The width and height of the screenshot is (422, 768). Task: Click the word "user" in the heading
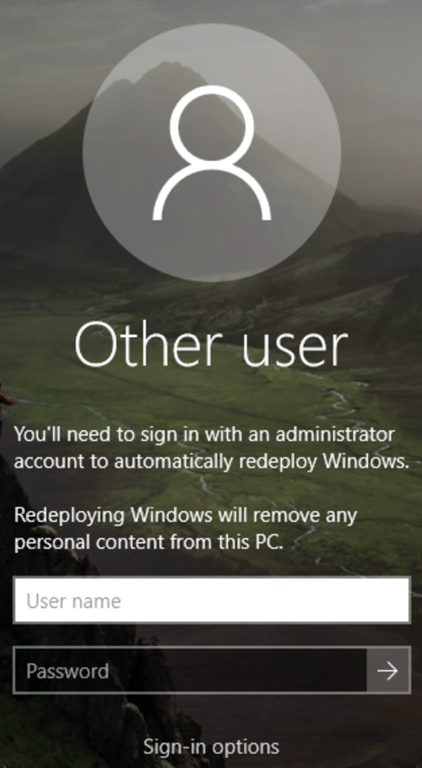click(295, 351)
